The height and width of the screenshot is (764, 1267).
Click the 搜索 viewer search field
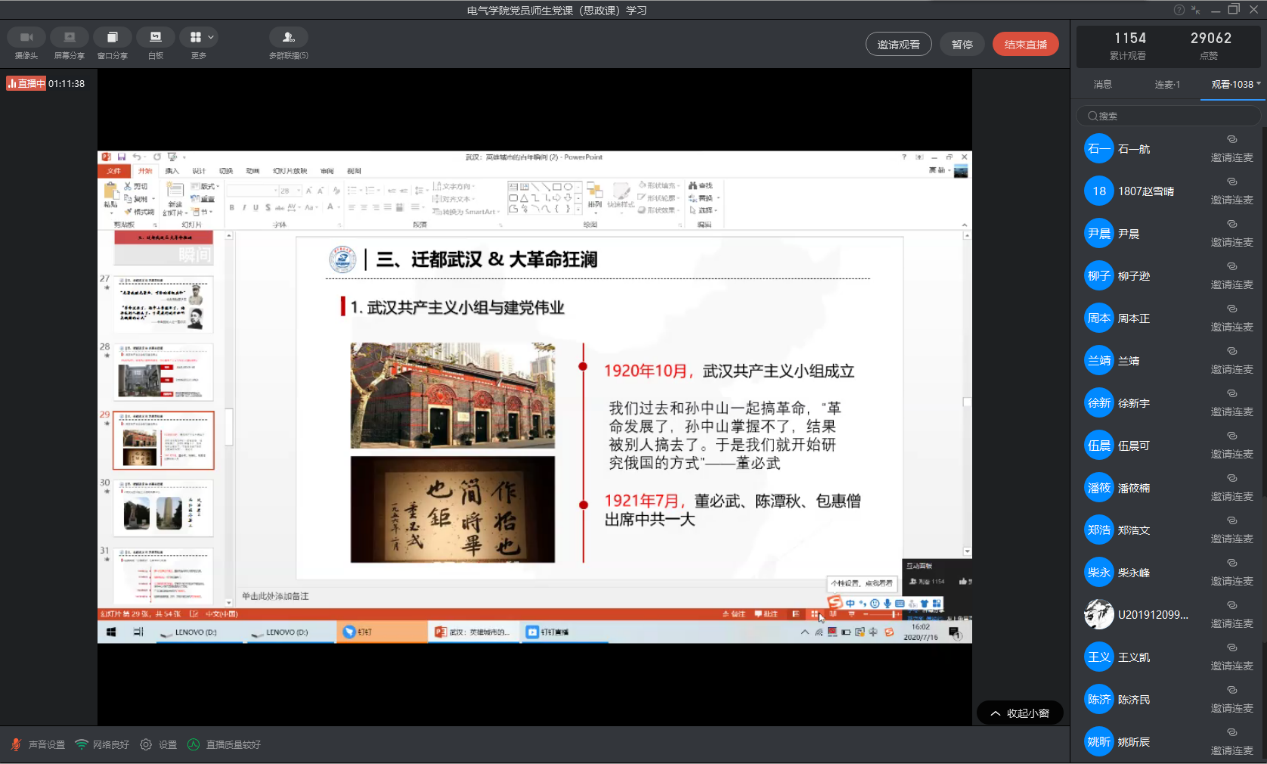click(x=1170, y=116)
